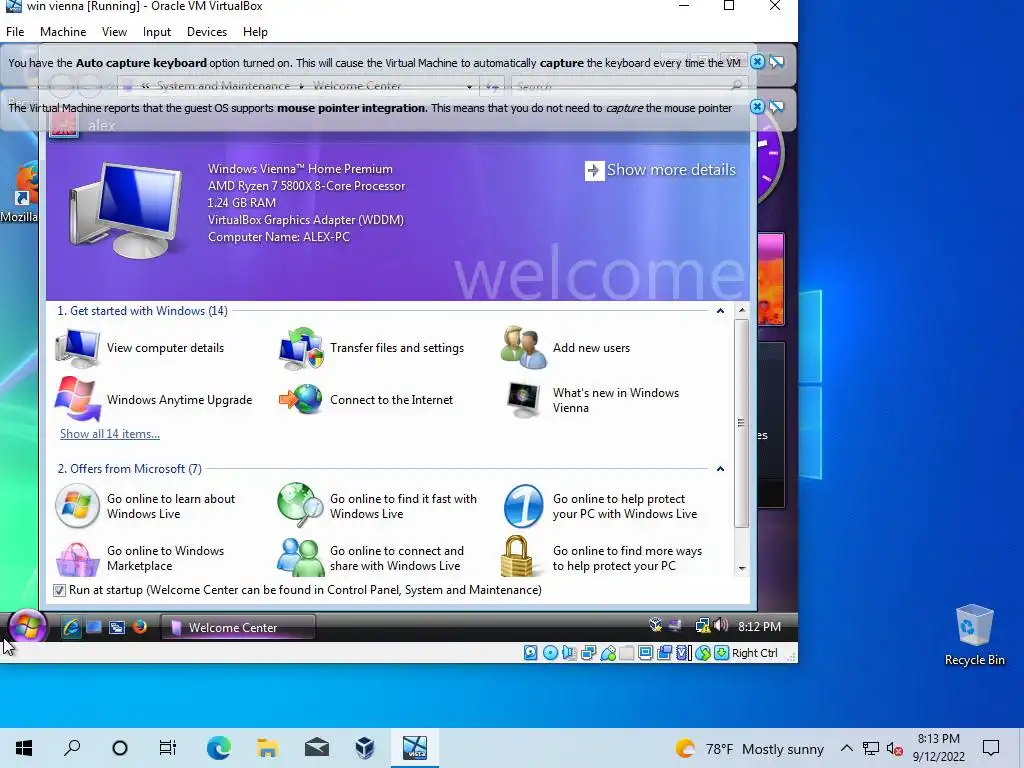Viewport: 1024px width, 768px height.
Task: Click Show more details button
Action: coord(660,170)
